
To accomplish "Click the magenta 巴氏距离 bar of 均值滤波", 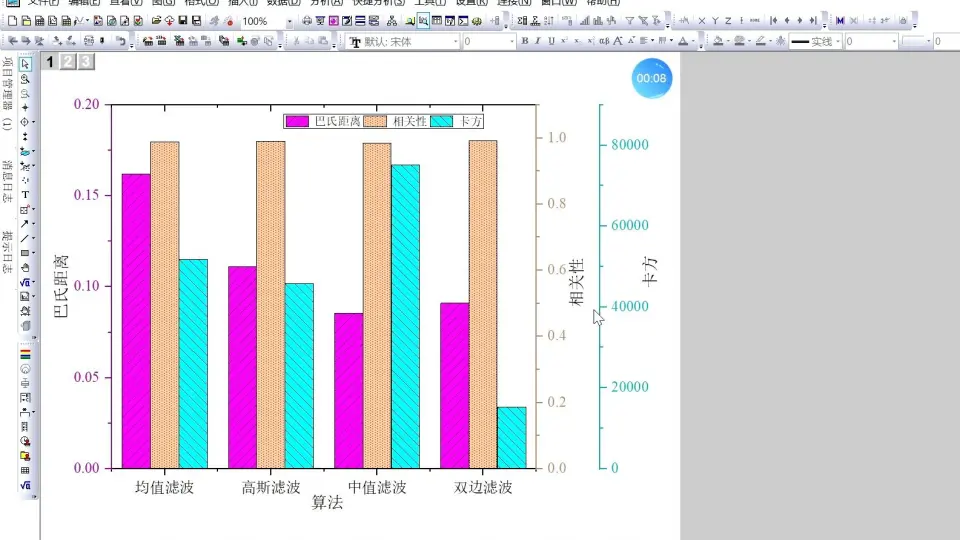I will pos(136,321).
